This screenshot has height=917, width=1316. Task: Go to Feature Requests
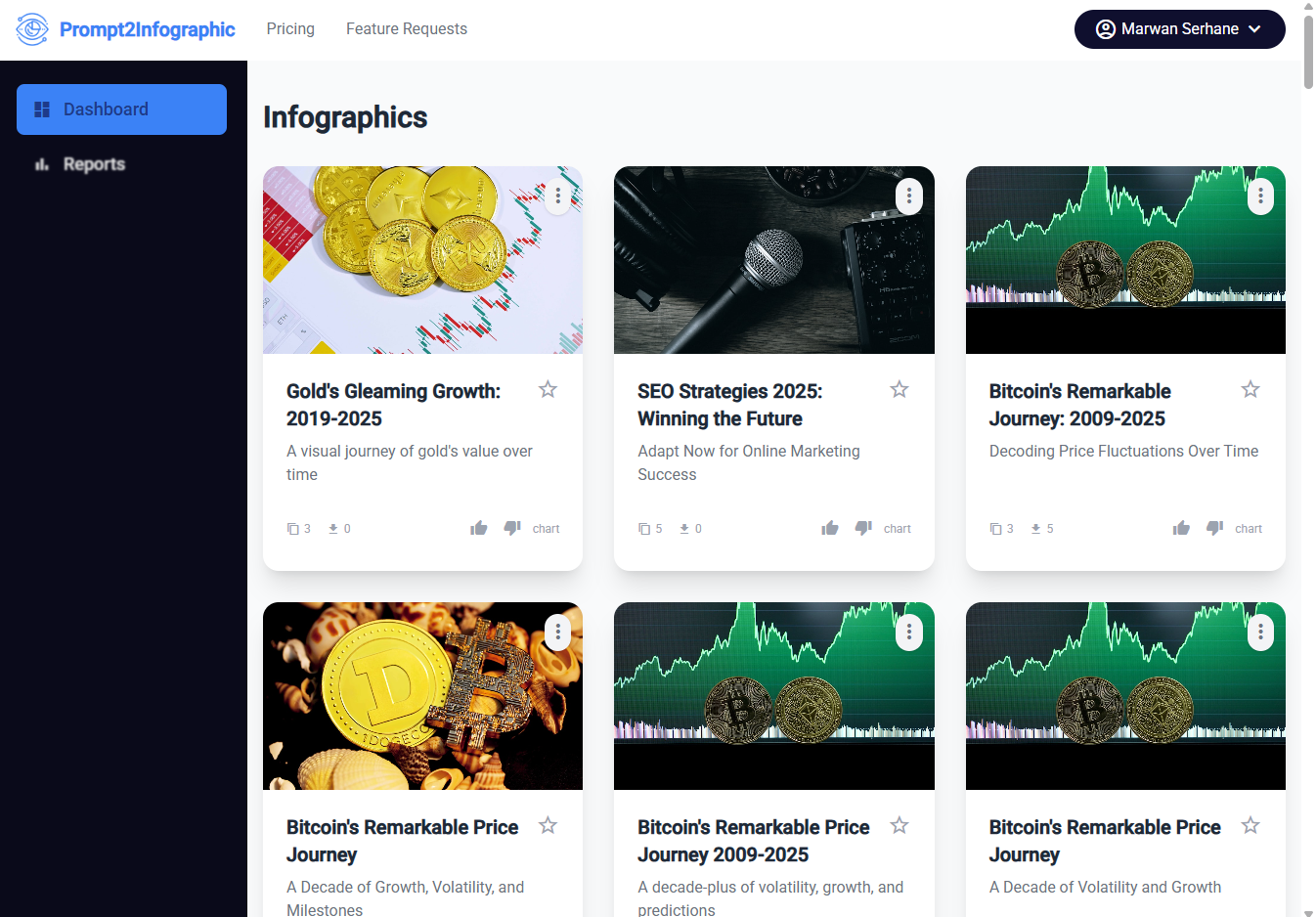coord(407,28)
